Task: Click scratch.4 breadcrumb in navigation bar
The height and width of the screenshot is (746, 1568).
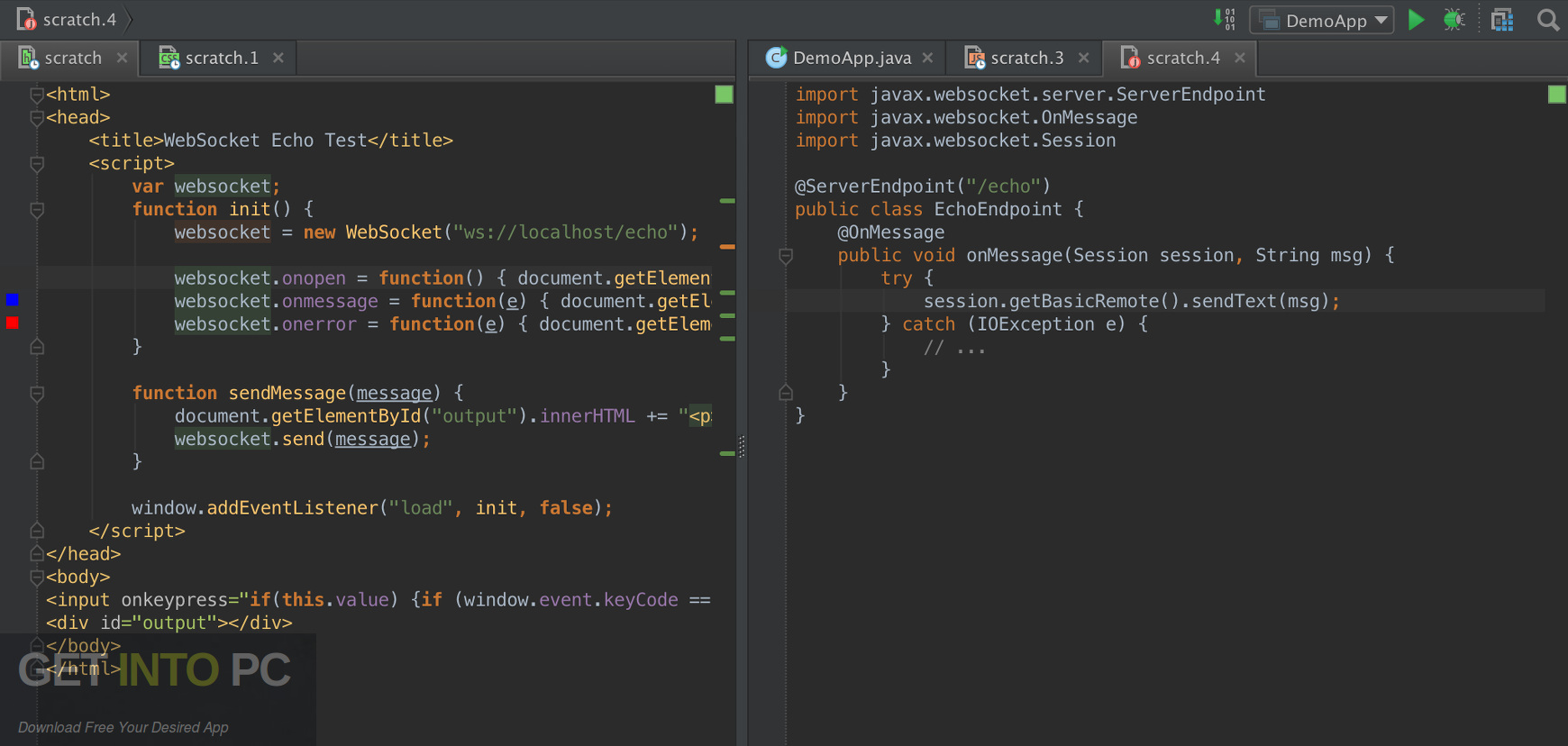Action: point(67,19)
